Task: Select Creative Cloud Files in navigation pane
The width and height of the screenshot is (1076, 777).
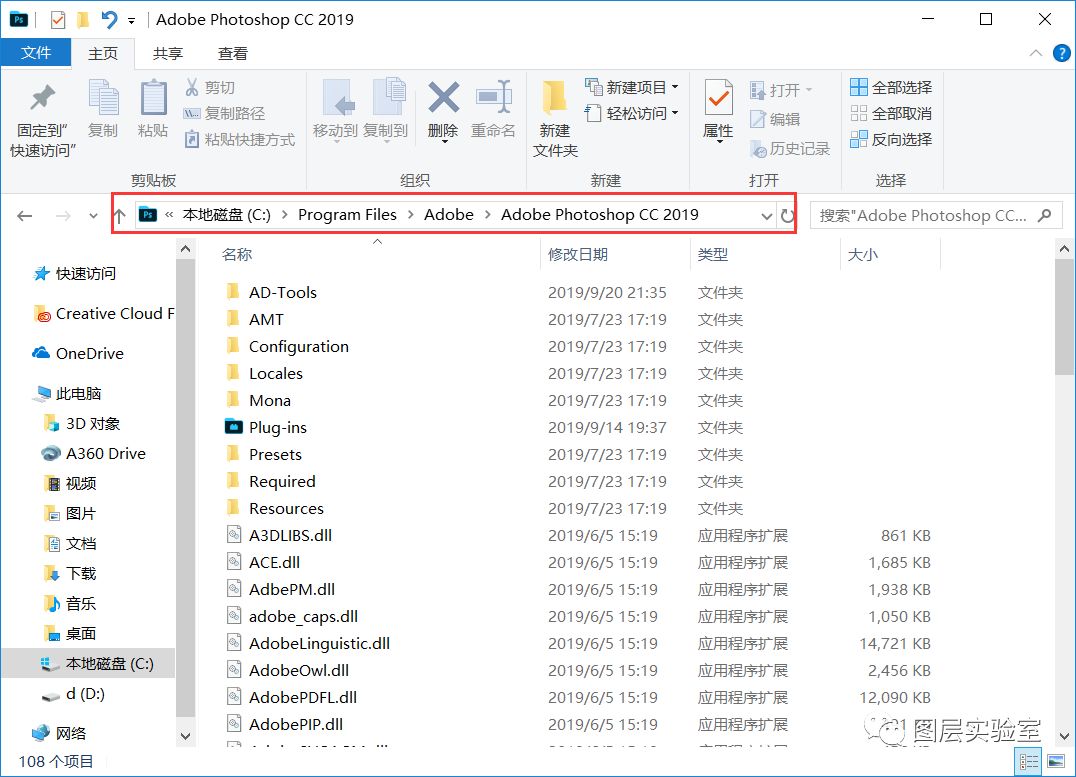Action: pyautogui.click(x=103, y=314)
